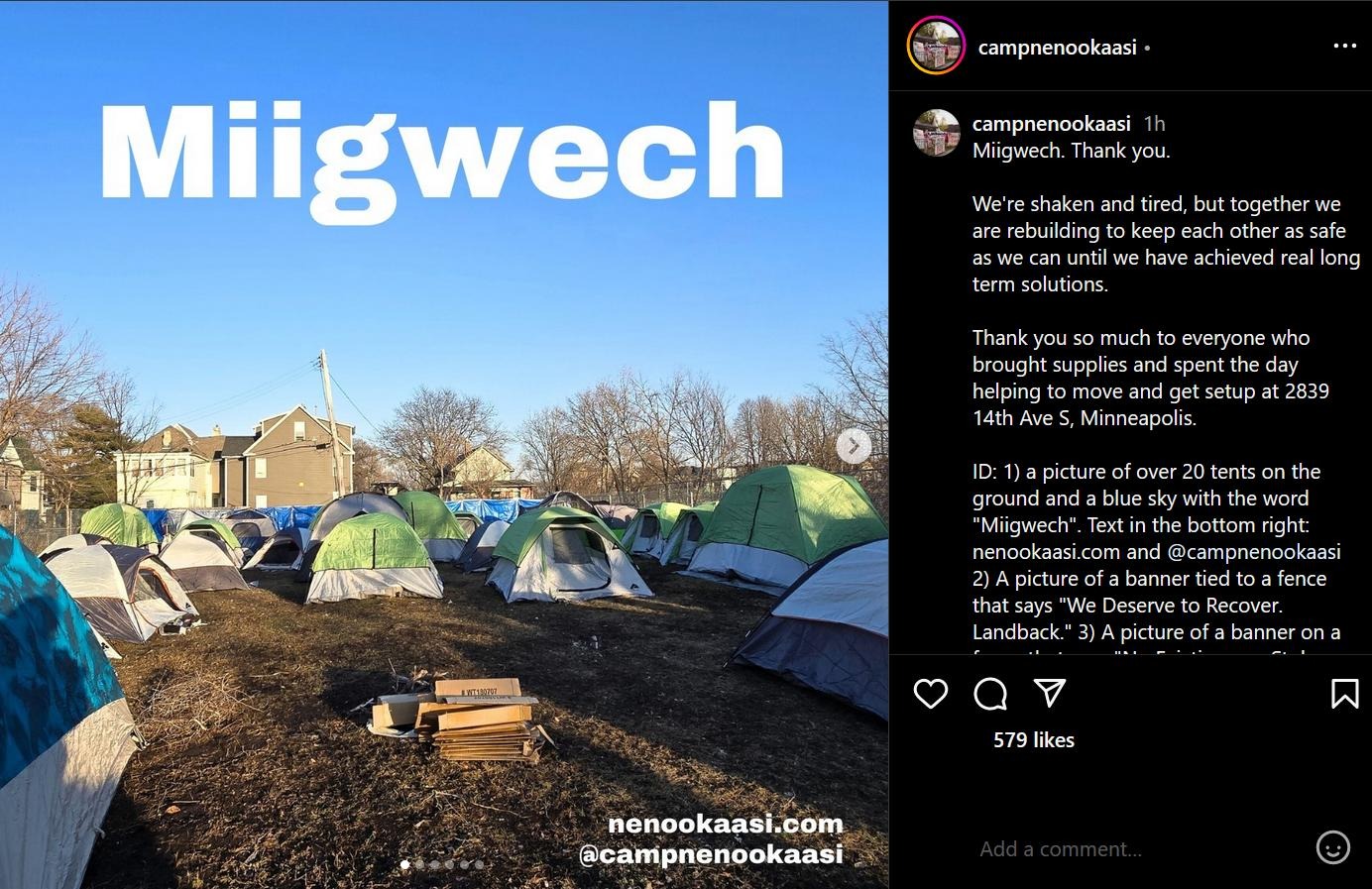Viewport: 1372px width, 889px height.
Task: Click the 1h post timestamp
Action: tap(1154, 123)
